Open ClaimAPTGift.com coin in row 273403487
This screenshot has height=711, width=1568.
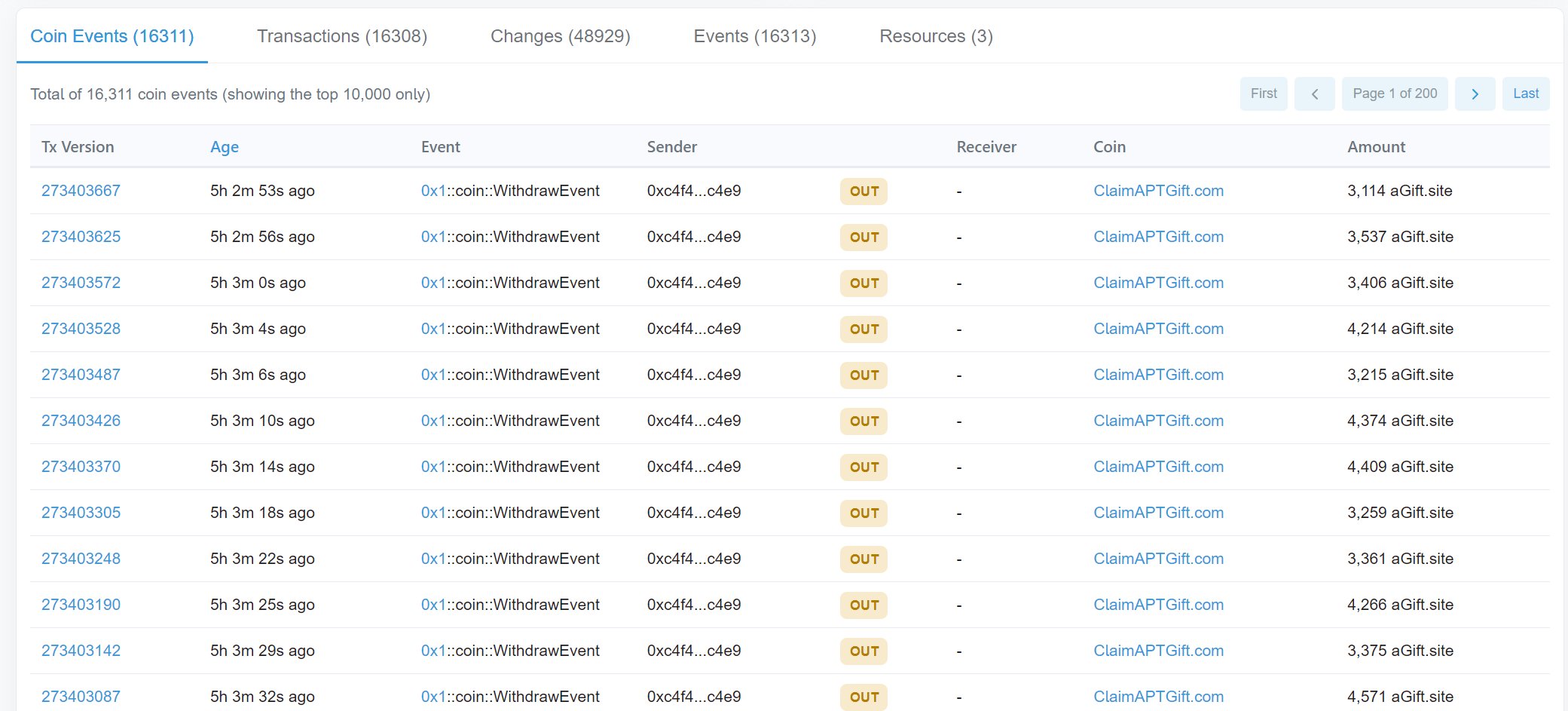1158,375
